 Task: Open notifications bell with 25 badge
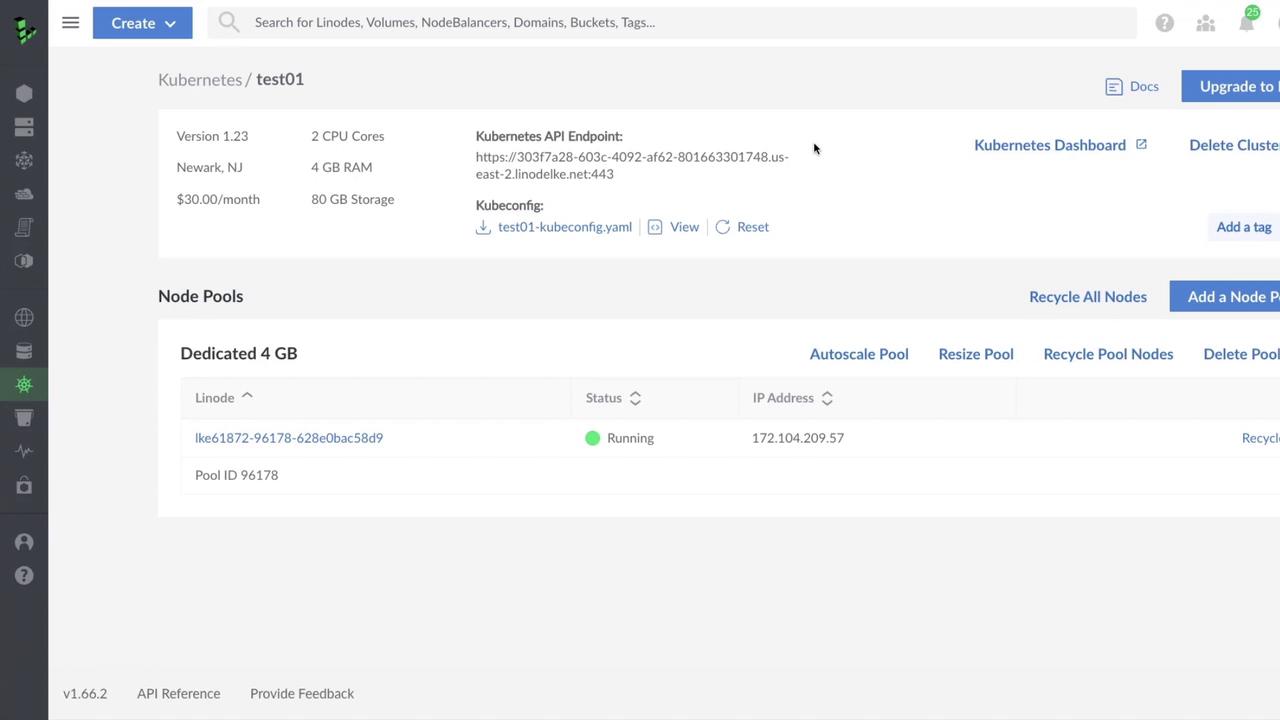pos(1246,22)
